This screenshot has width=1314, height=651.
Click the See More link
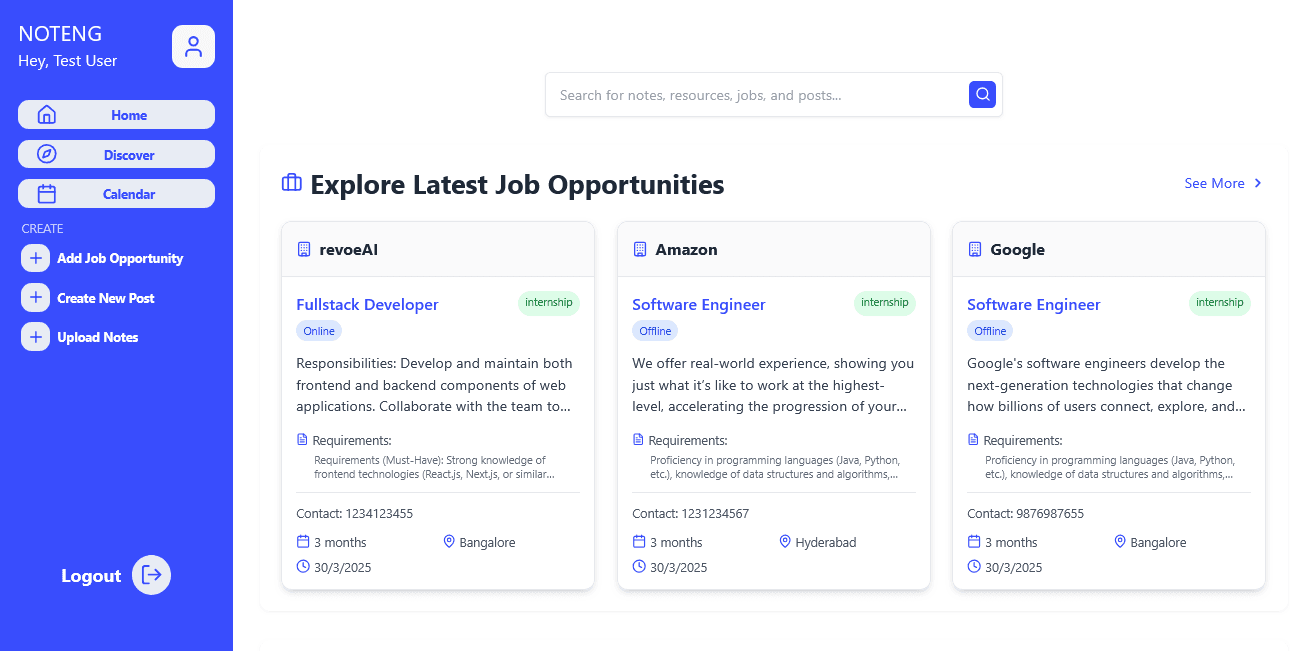pos(1214,183)
